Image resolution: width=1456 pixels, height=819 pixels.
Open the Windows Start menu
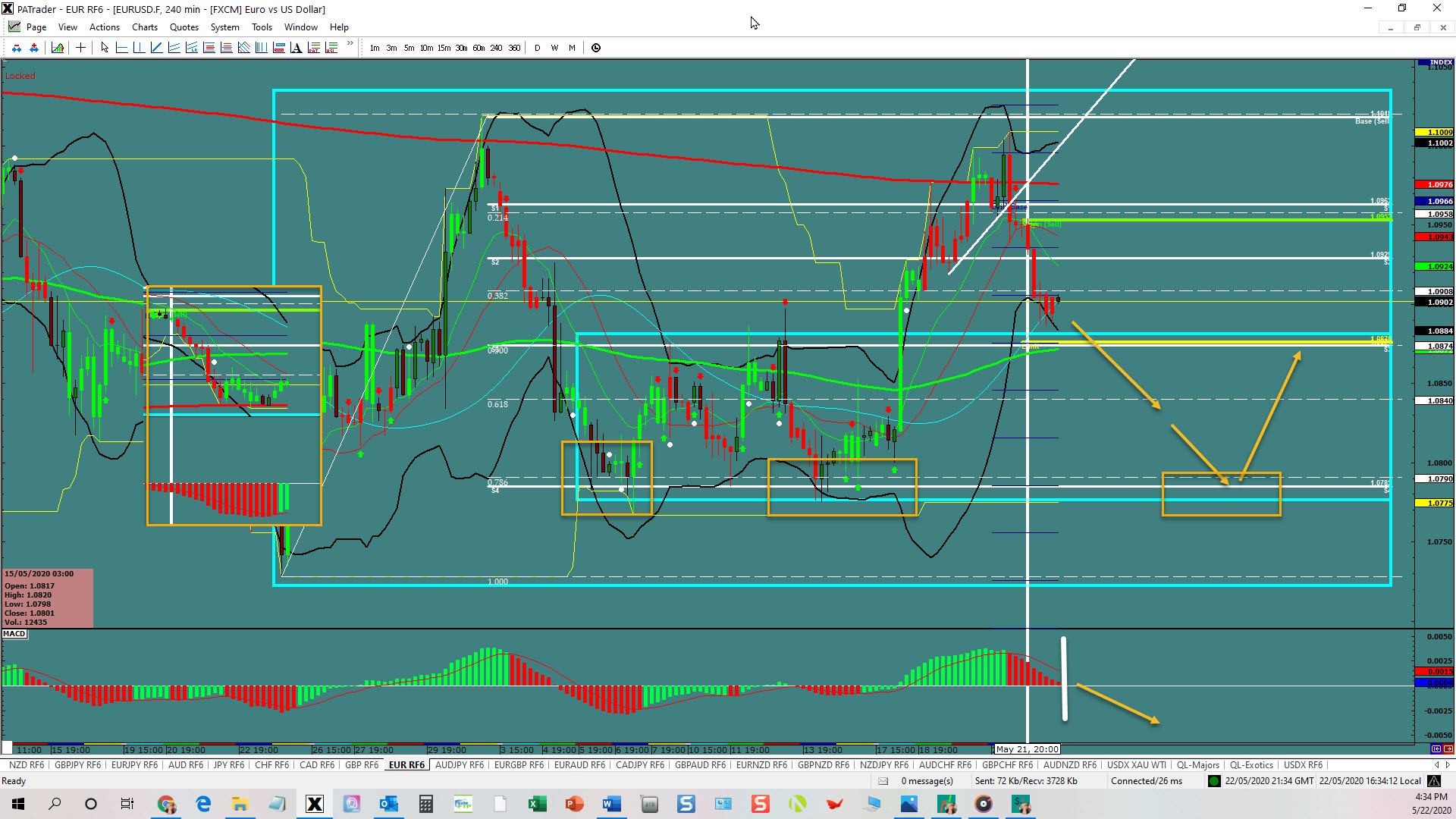18,804
